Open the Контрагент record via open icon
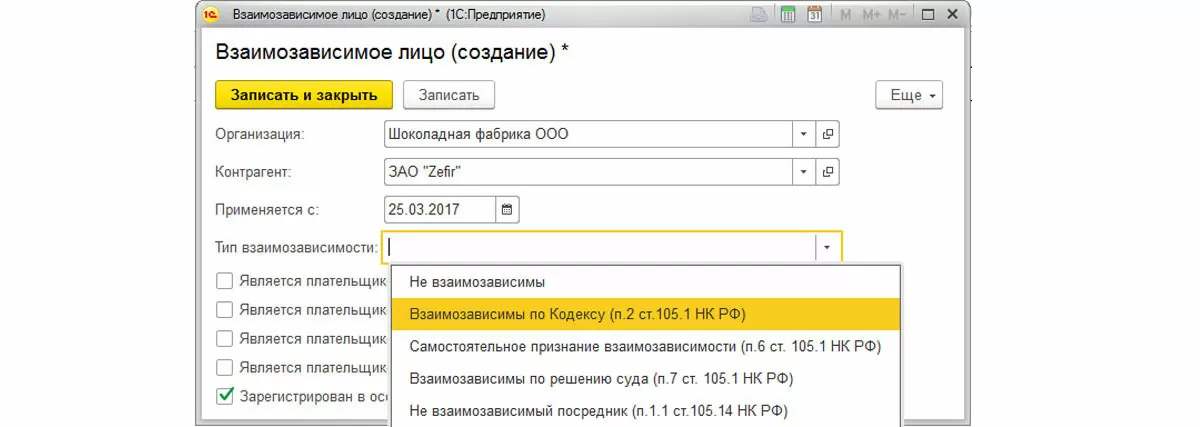The image size is (1200, 427). pos(829,172)
